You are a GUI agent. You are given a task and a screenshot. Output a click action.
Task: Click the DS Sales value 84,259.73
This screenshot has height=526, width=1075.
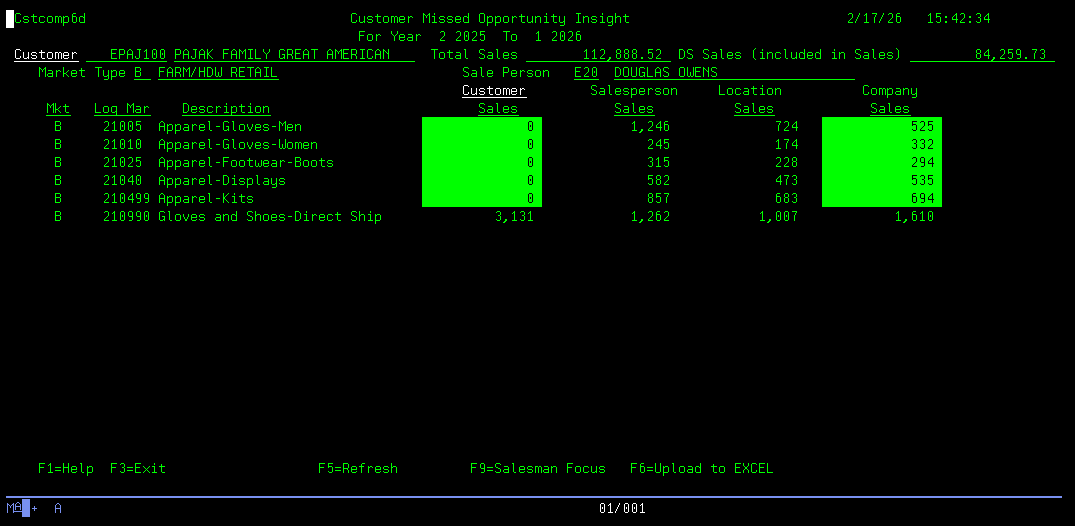1010,54
